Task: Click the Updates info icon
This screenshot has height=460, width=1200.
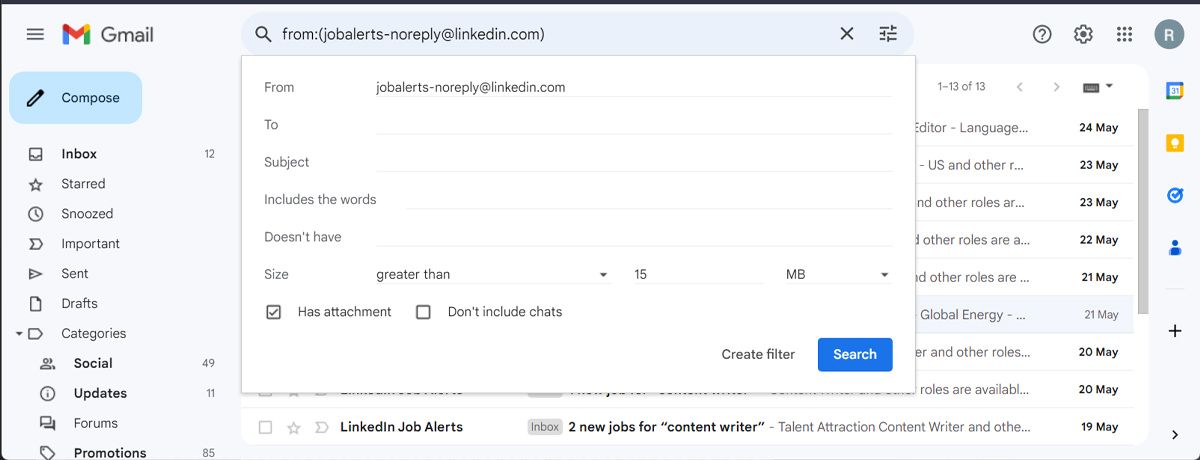Action: tap(47, 394)
